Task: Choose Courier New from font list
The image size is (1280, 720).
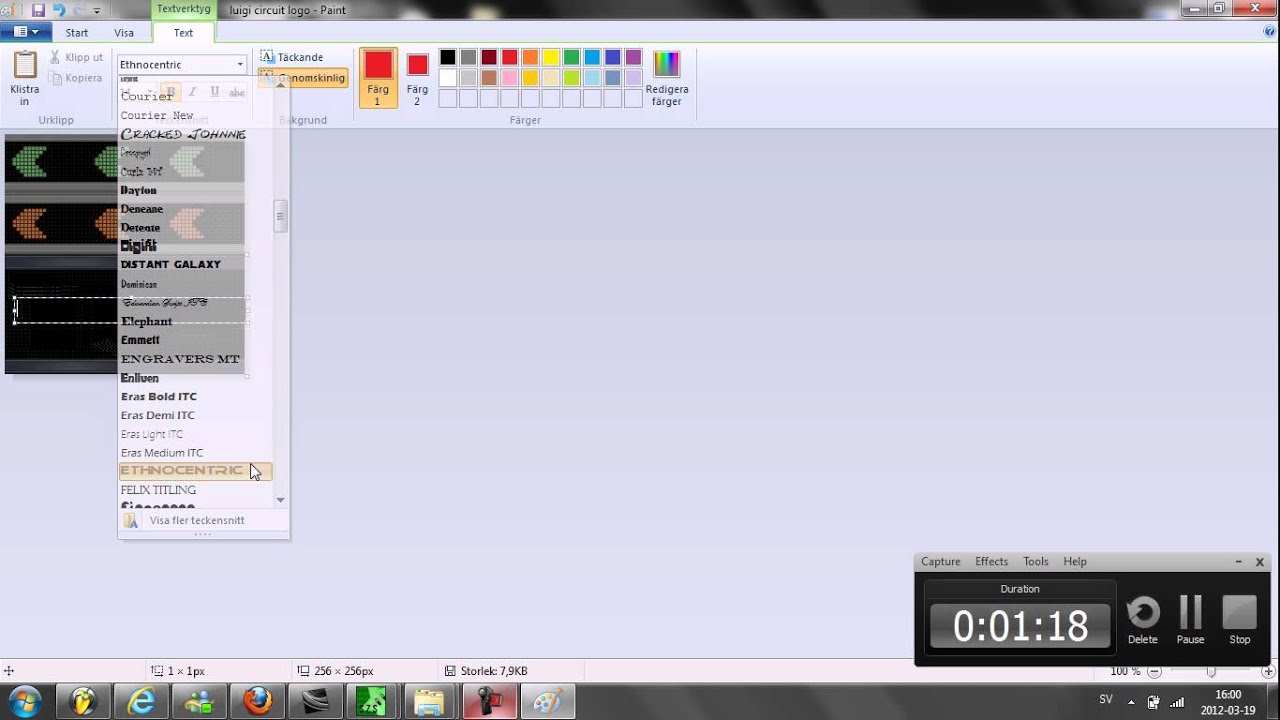Action: 157,115
